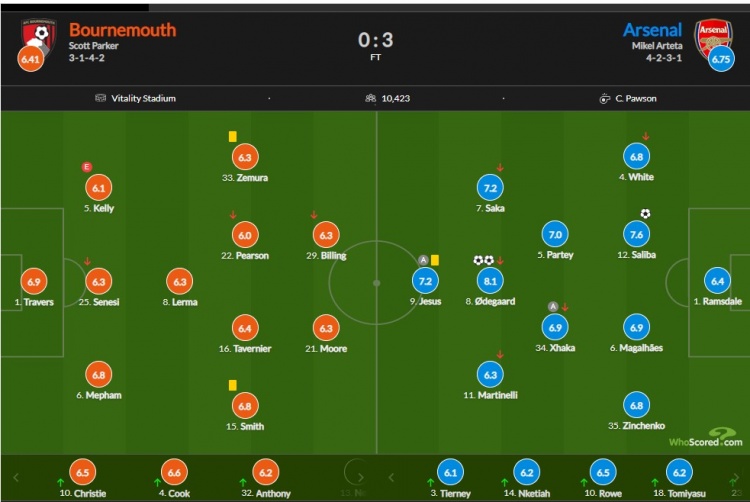
Task: Show previous Bournemouth substitutes with left chevron
Action: (x=16, y=477)
